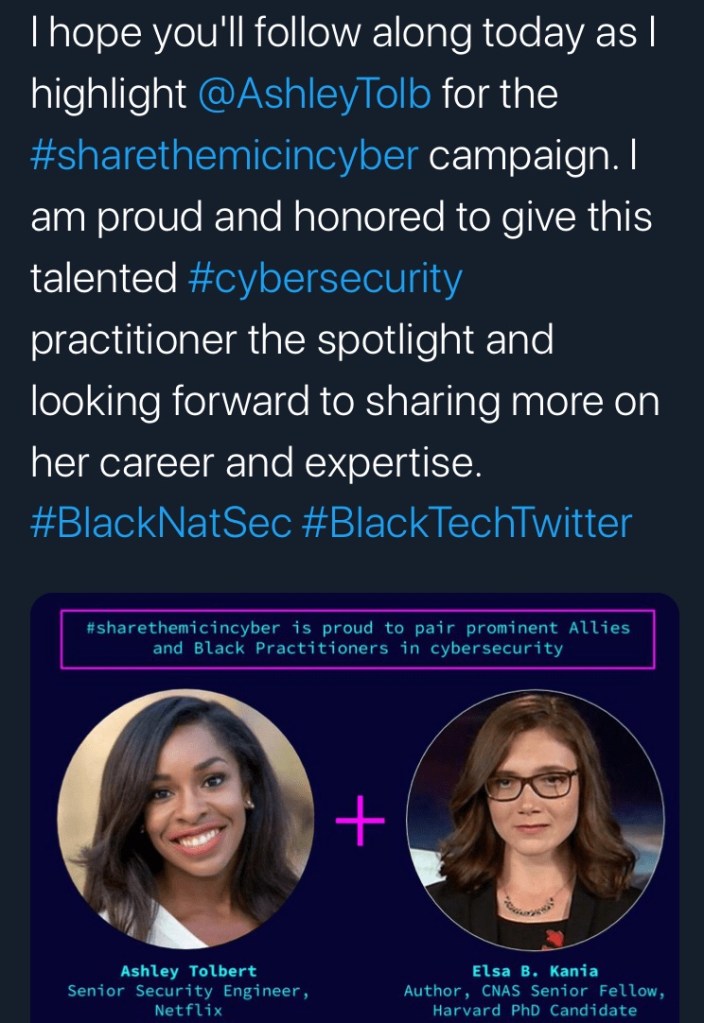The image size is (704, 1023).
Task: Click the word "talented" in the tweet
Action: (x=104, y=279)
